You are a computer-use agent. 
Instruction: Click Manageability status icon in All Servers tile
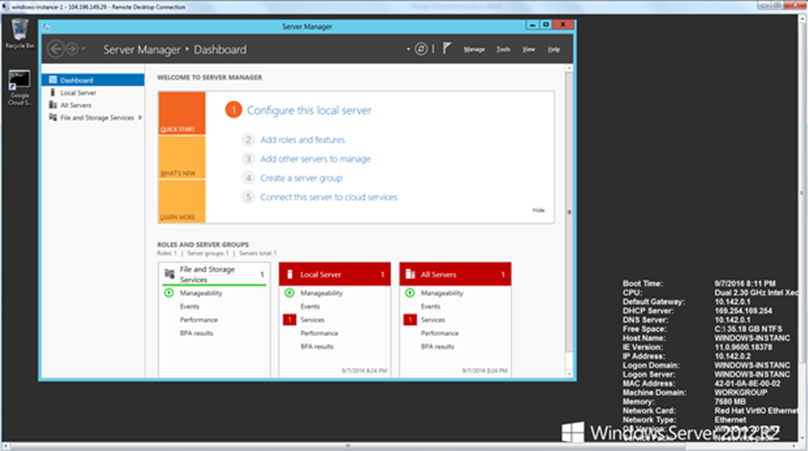tap(410, 293)
